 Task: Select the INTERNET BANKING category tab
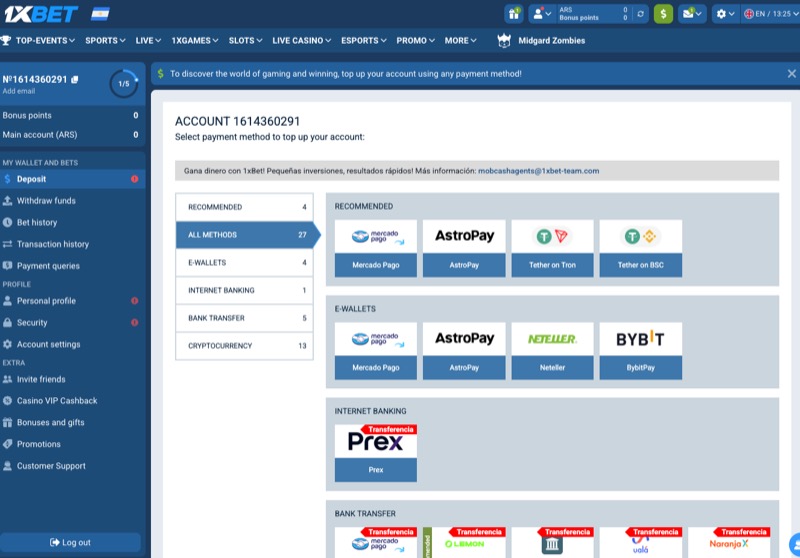244,290
